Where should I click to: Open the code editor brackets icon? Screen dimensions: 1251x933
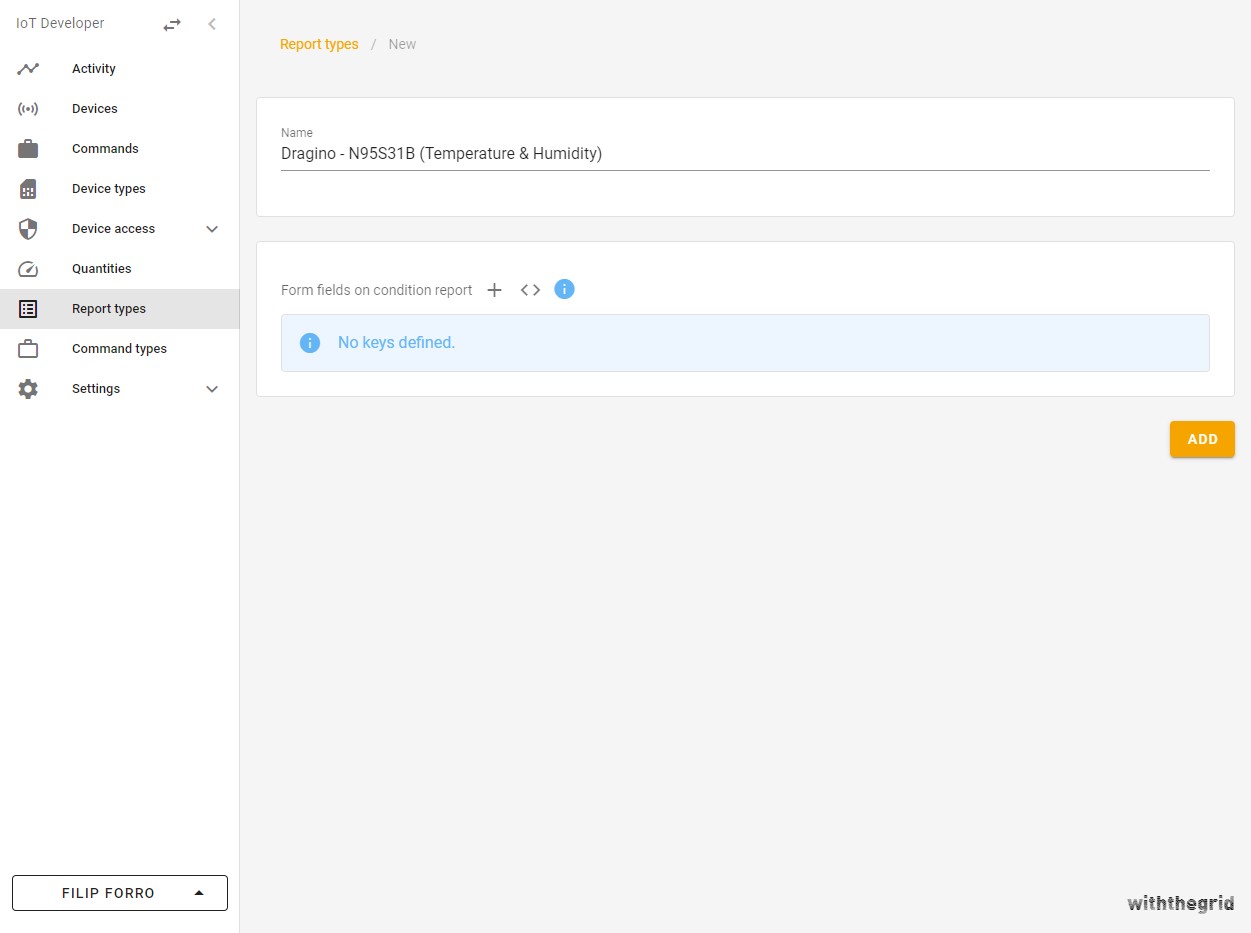pyautogui.click(x=530, y=290)
